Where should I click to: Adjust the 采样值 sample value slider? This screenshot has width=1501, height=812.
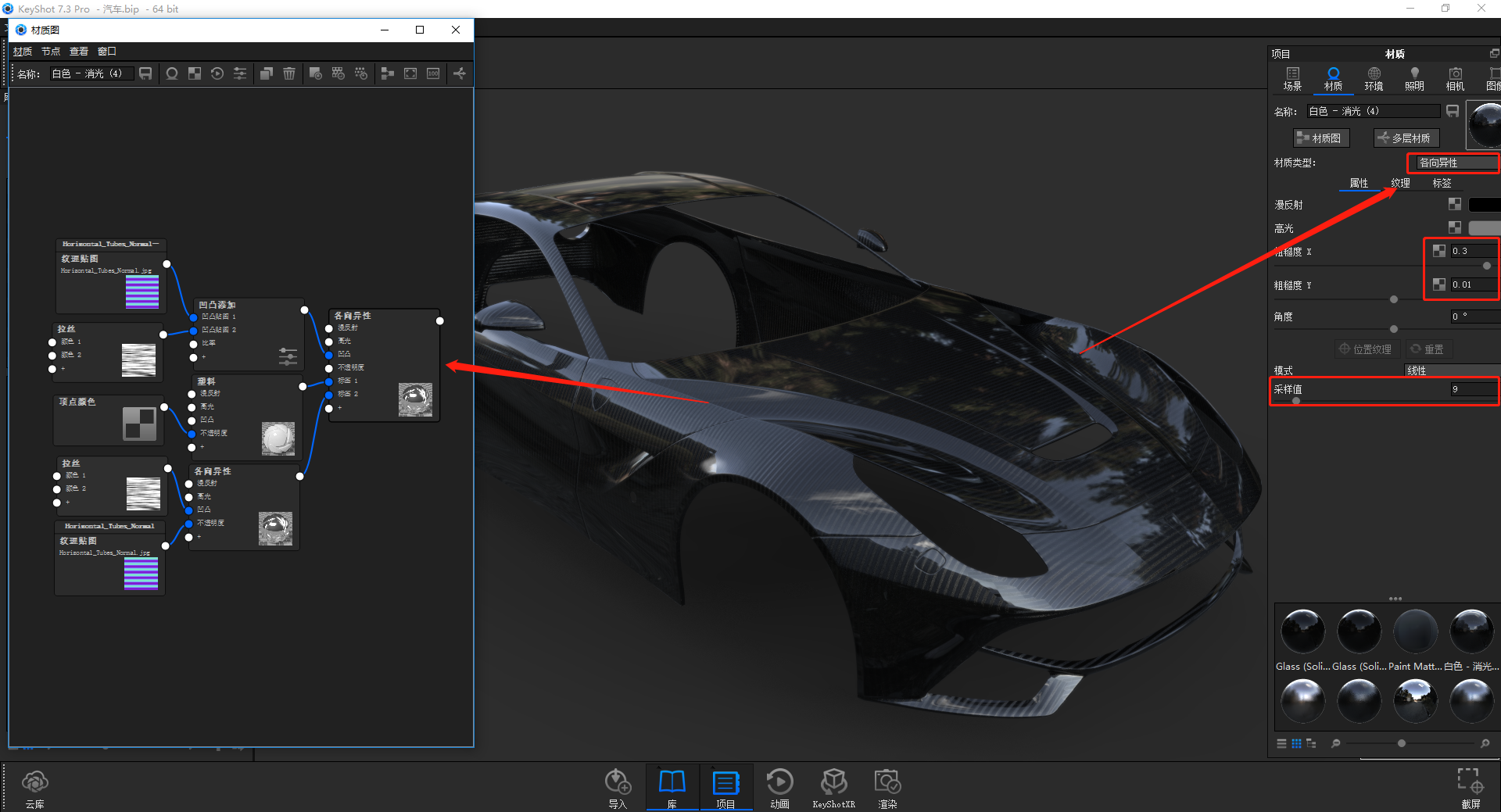coord(1295,400)
